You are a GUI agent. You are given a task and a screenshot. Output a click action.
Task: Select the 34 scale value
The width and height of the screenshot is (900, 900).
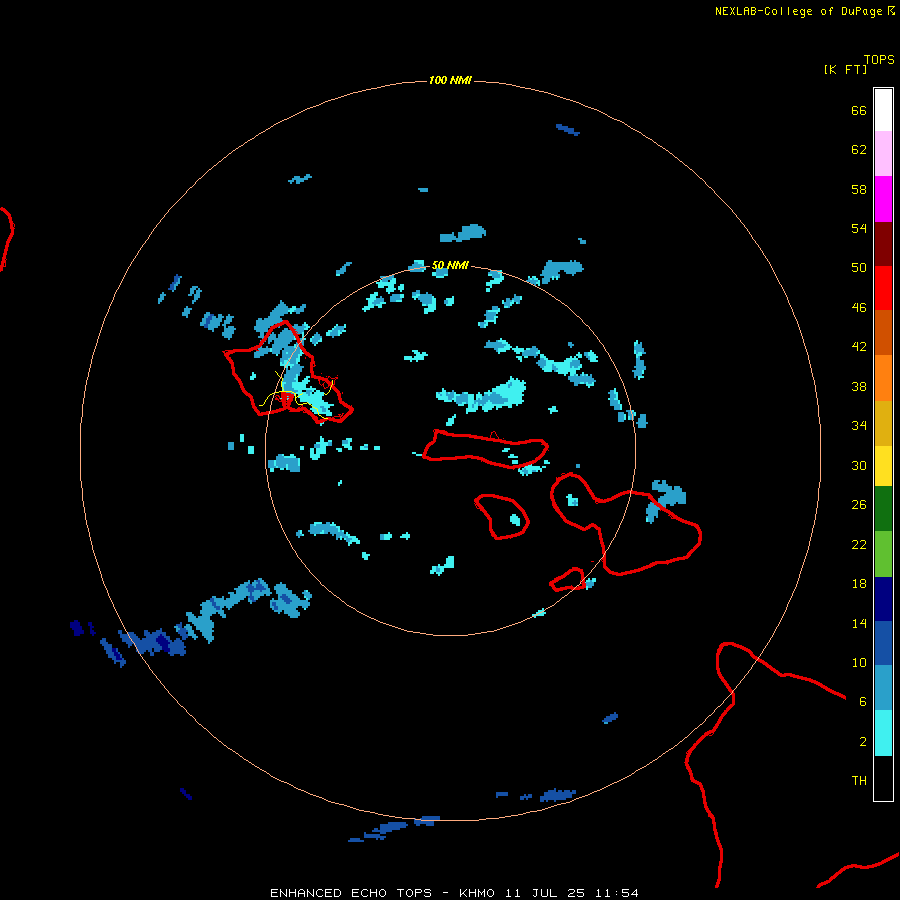coord(859,426)
